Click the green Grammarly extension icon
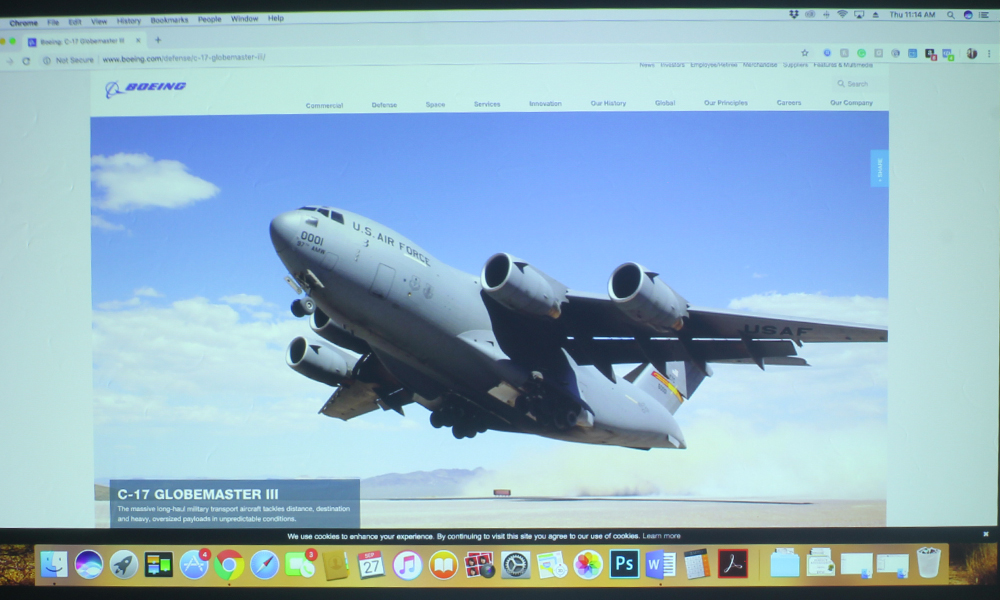This screenshot has width=1000, height=600. [861, 54]
